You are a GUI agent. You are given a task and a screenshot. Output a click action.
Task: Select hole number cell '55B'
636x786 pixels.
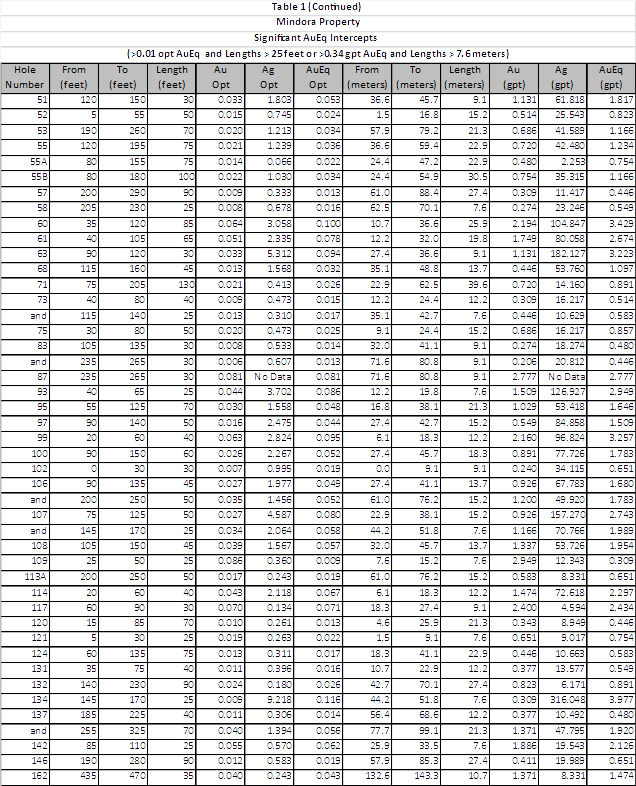click(39, 177)
